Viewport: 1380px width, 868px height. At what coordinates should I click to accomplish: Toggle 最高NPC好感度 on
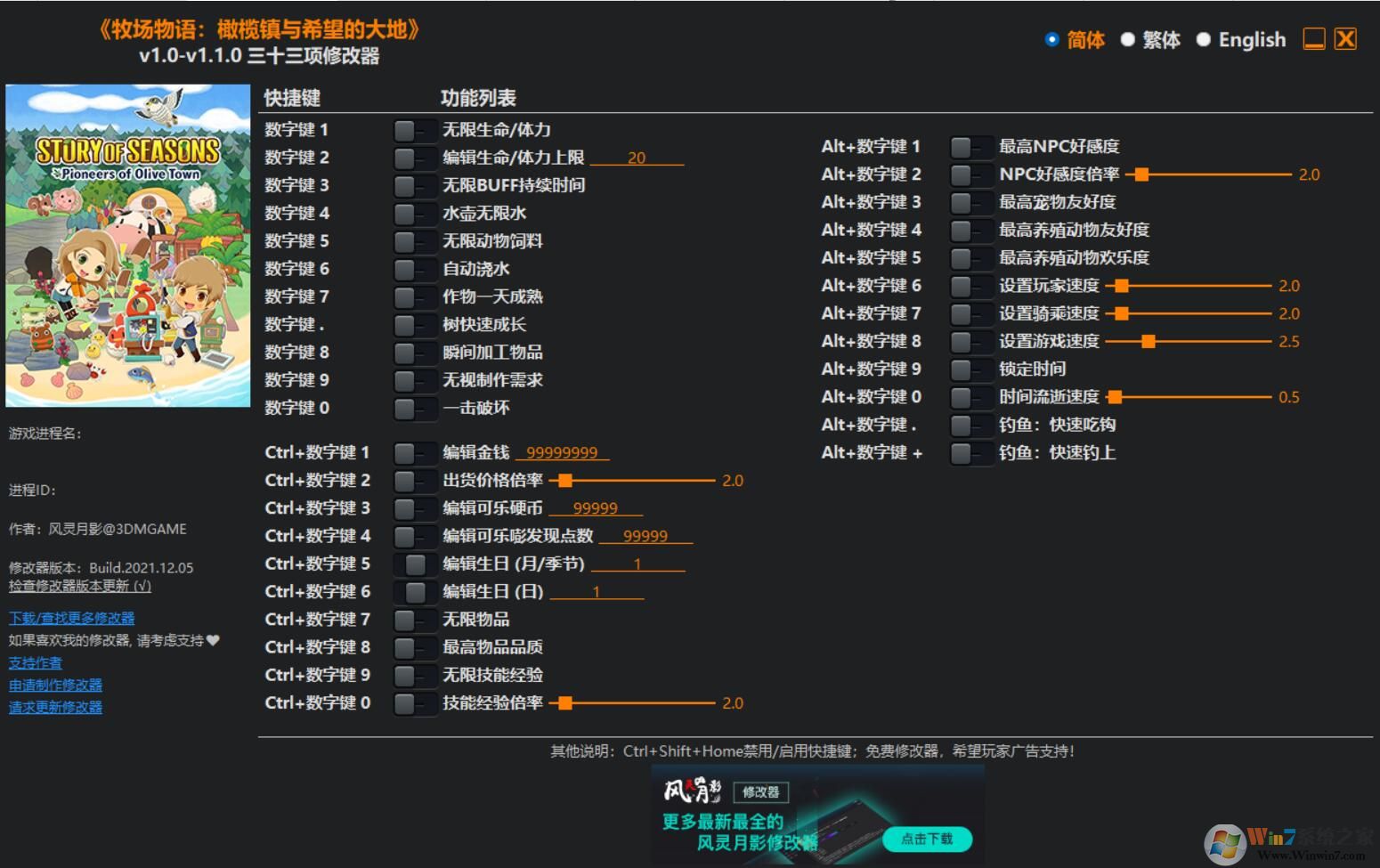click(x=970, y=146)
